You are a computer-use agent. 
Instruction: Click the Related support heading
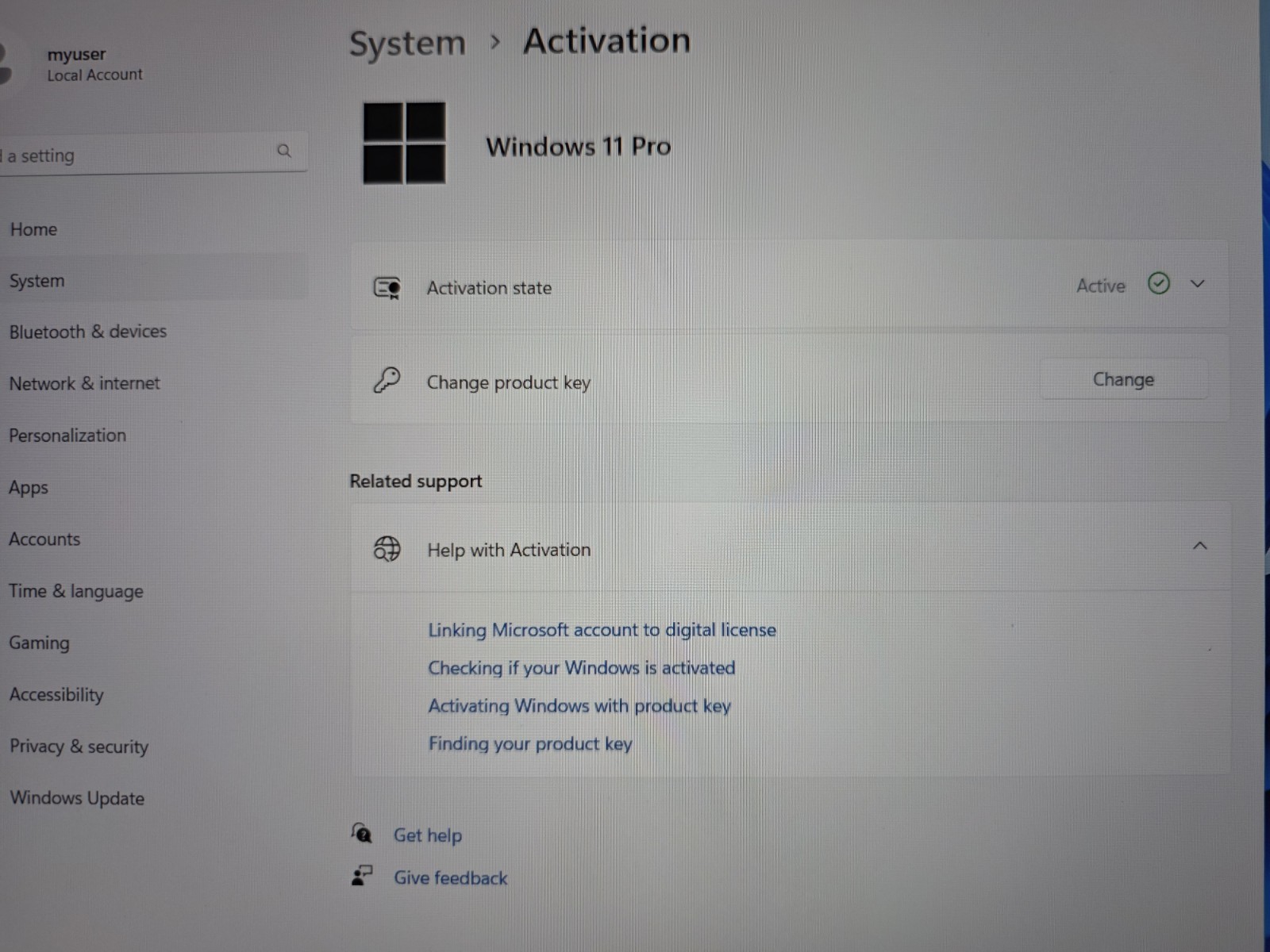(x=416, y=482)
